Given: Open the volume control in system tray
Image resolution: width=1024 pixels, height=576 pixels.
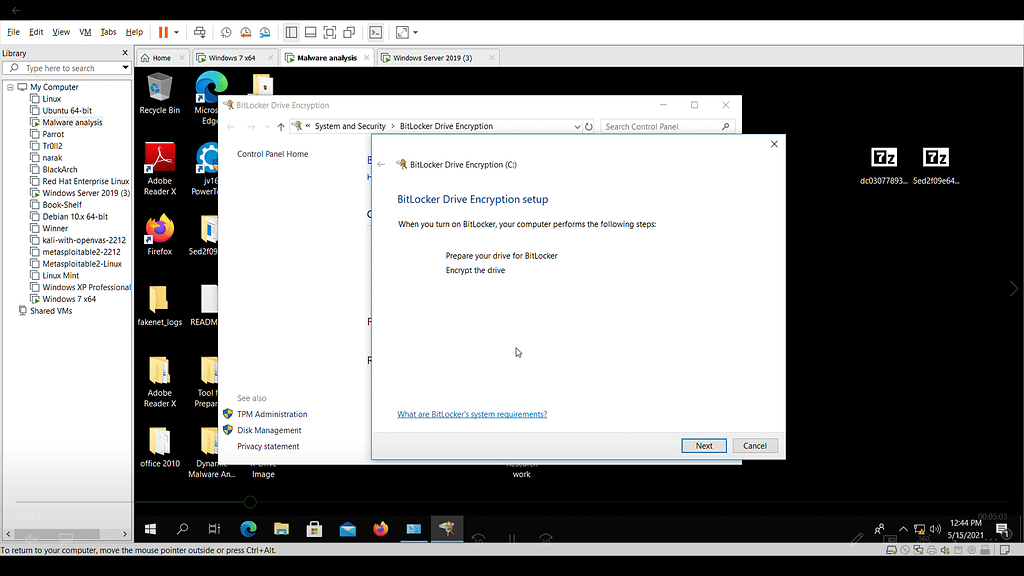Looking at the screenshot, I should pyautogui.click(x=935, y=529).
